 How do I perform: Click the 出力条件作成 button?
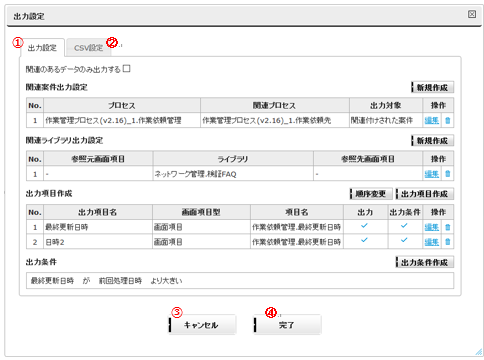424,262
